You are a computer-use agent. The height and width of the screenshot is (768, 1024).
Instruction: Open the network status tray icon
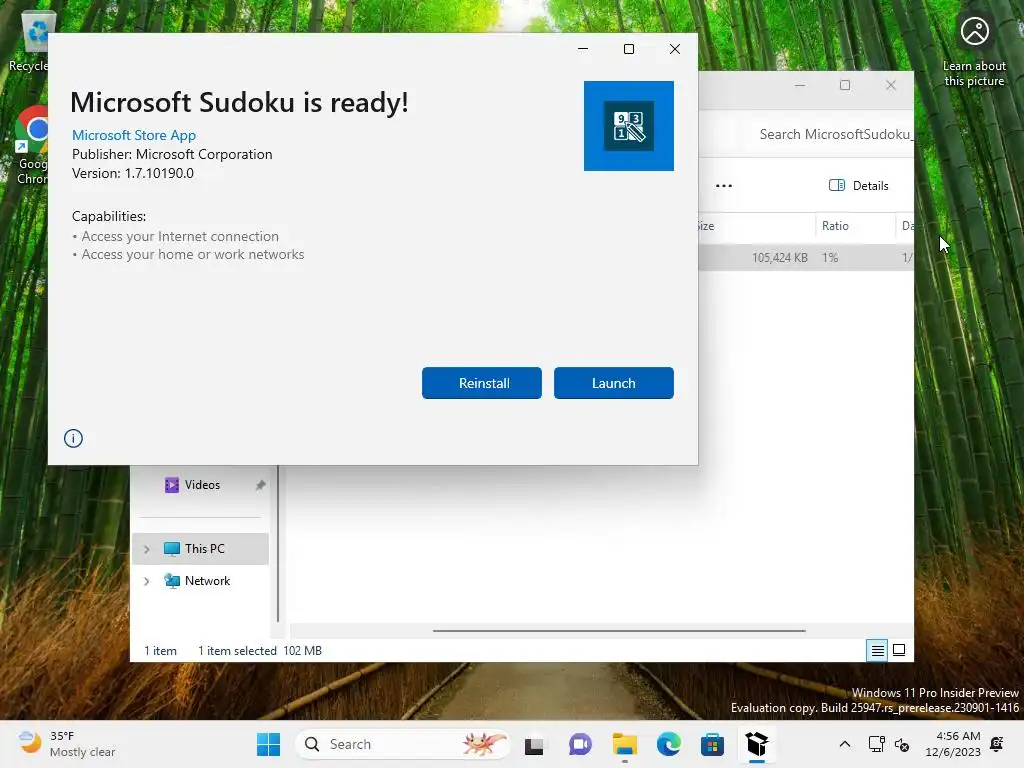pyautogui.click(x=876, y=744)
